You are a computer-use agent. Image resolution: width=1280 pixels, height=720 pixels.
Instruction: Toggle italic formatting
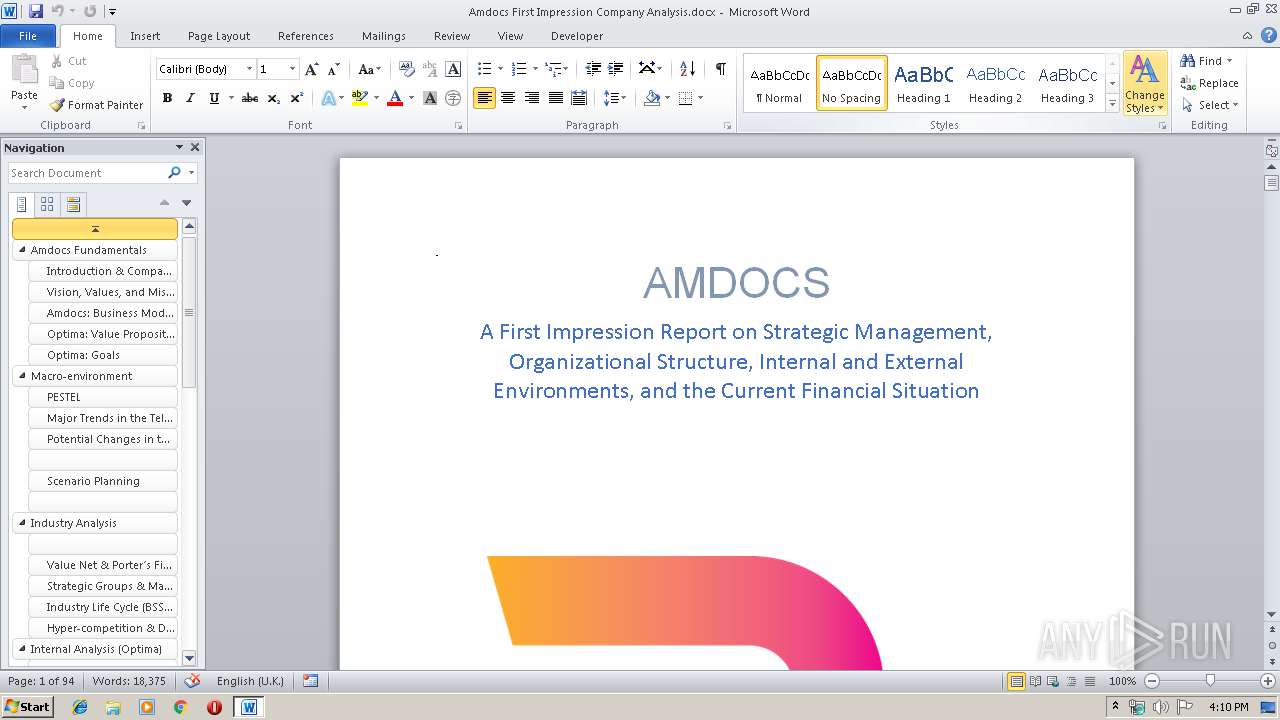point(190,98)
